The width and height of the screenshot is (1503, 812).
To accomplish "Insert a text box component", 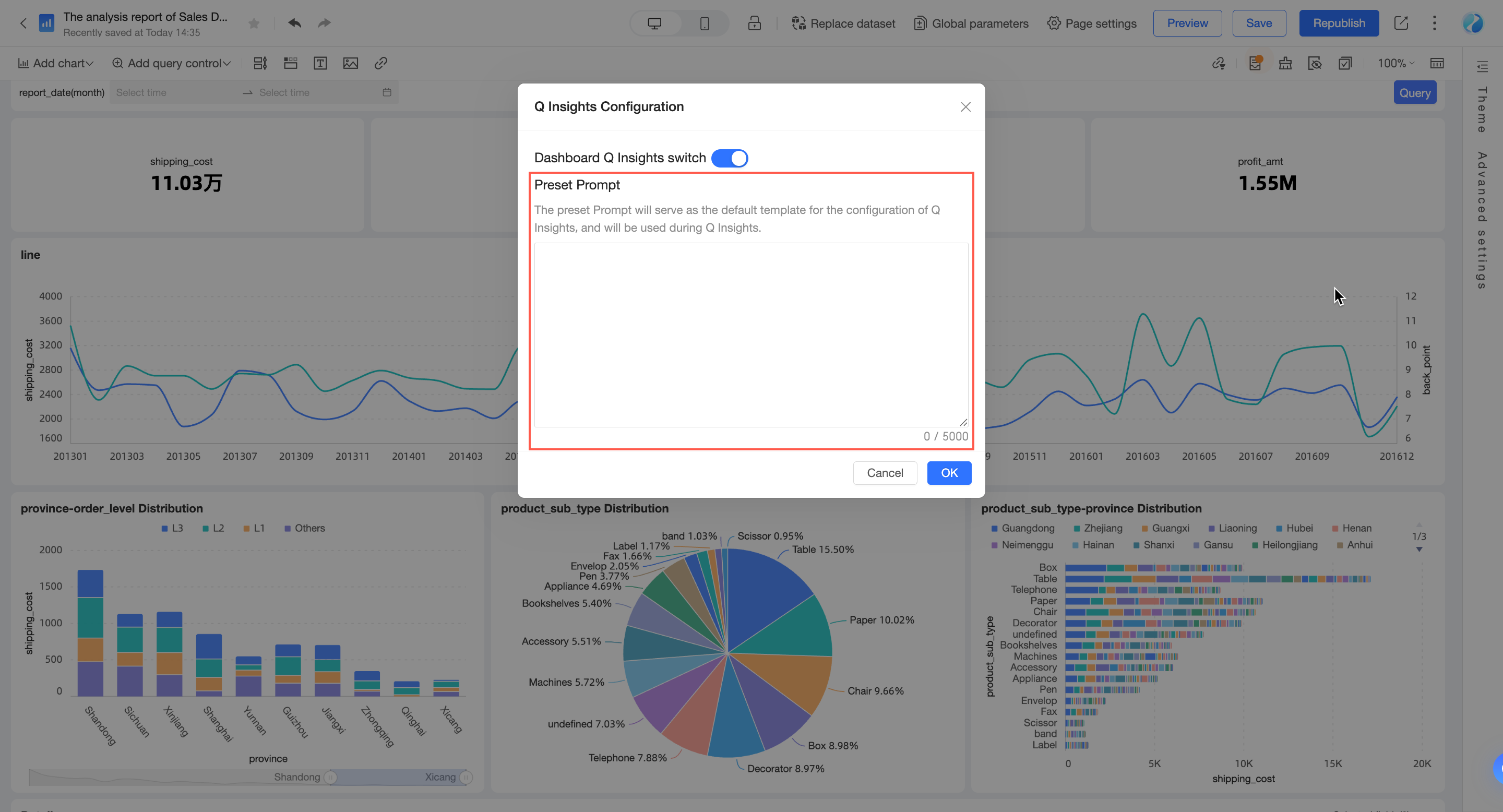I will point(320,63).
